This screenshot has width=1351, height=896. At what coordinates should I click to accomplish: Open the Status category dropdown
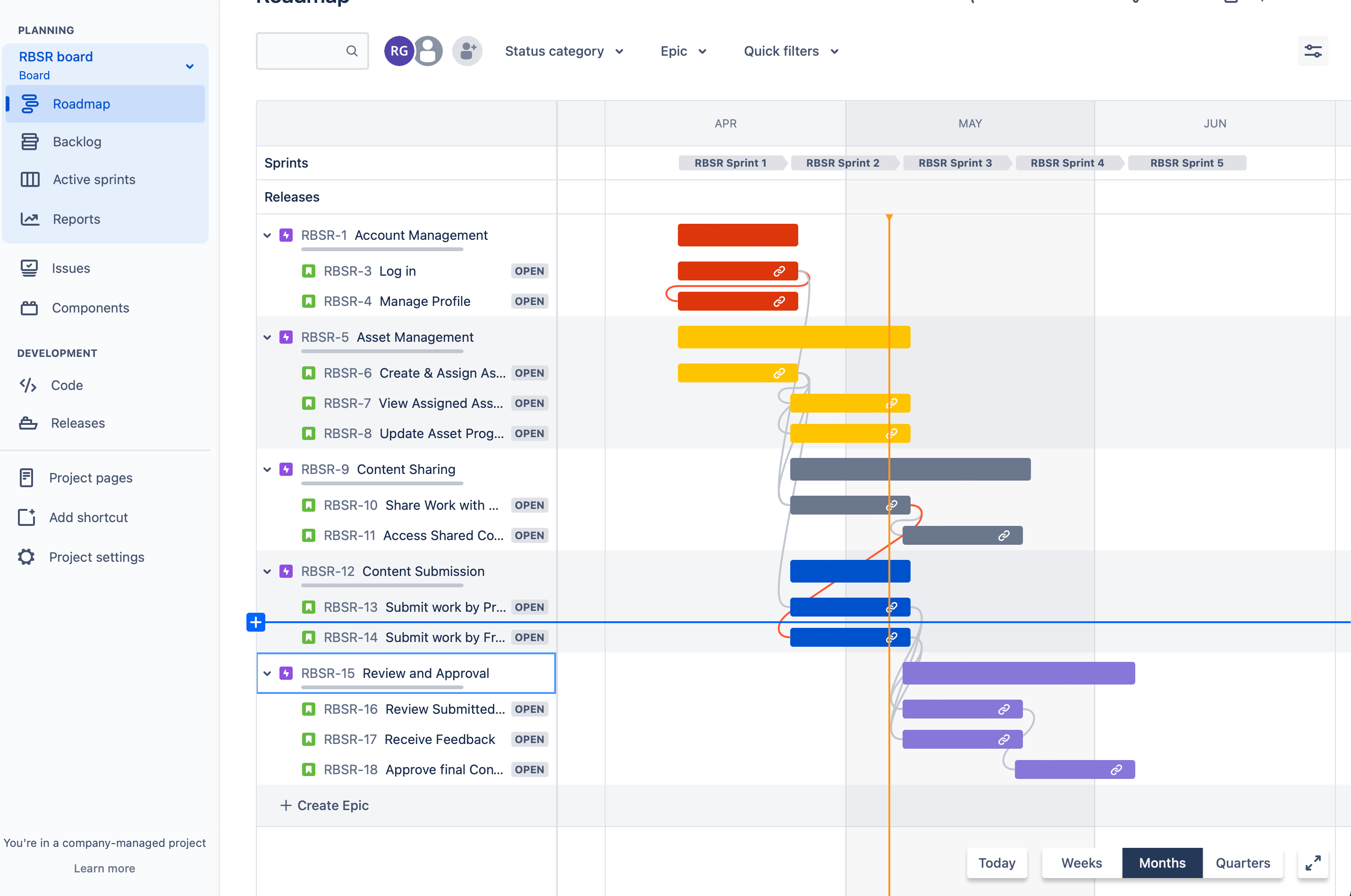pyautogui.click(x=563, y=51)
